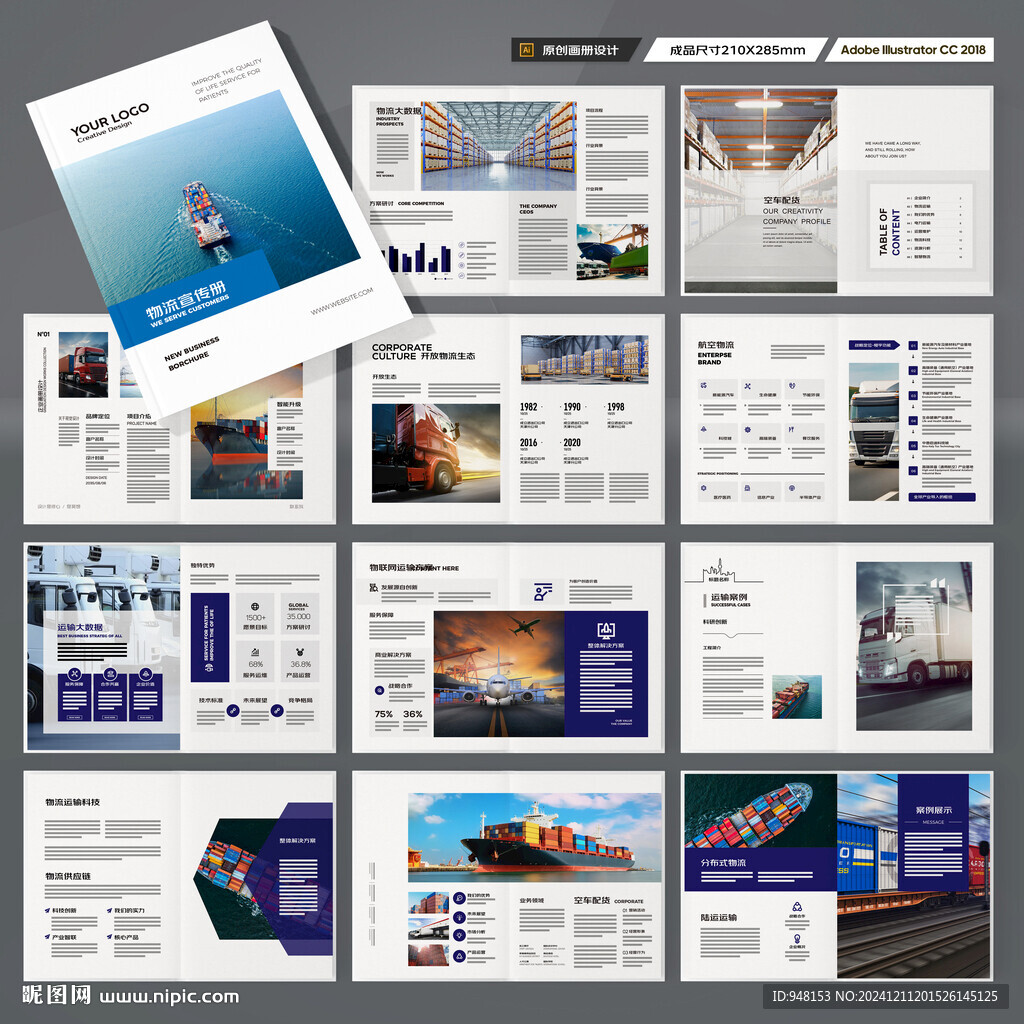Click the orange Ai icon in the top banner
This screenshot has width=1024, height=1024.
[526, 50]
